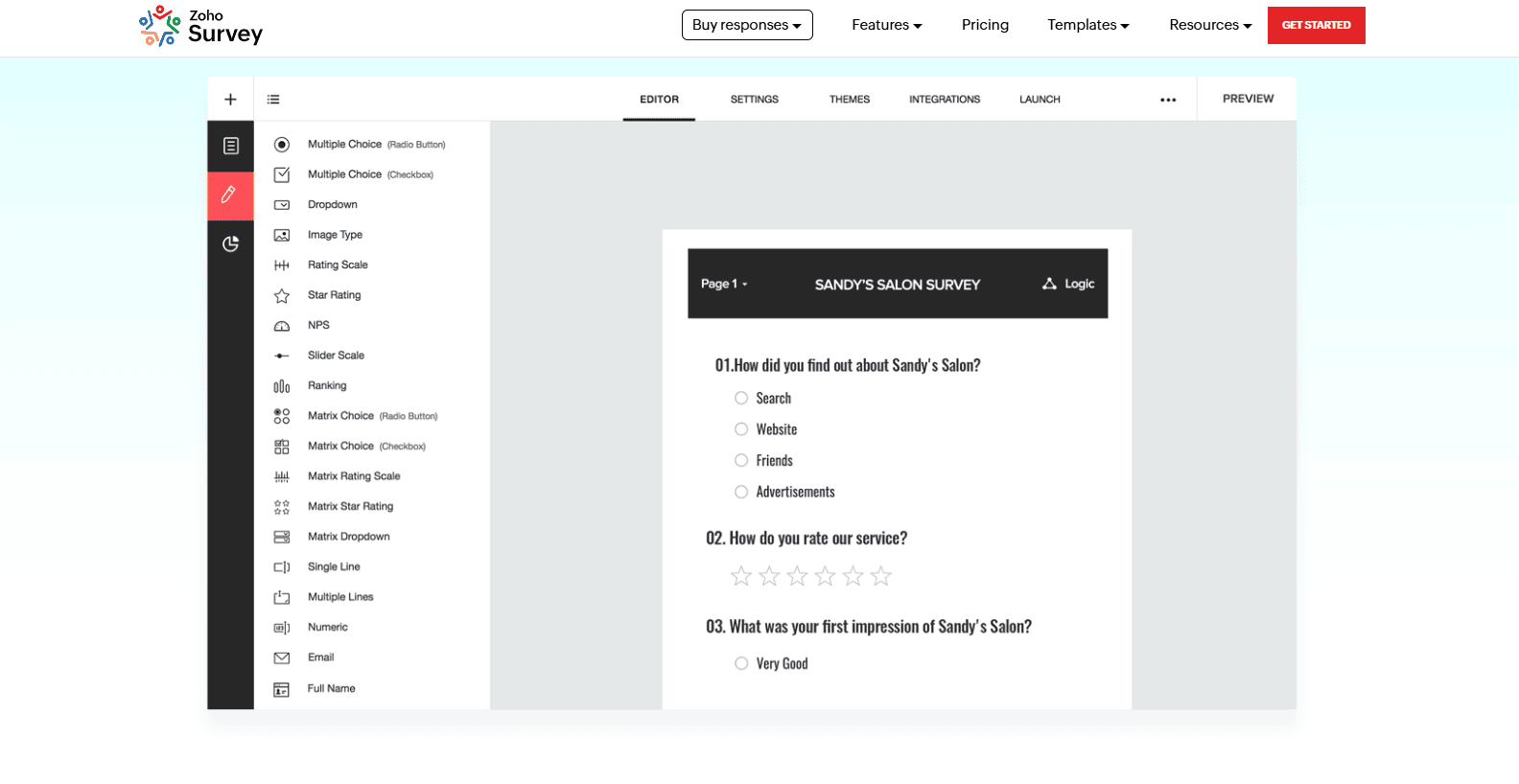Pick the Slider Scale question type icon
The height and width of the screenshot is (784, 1519).
[282, 356]
